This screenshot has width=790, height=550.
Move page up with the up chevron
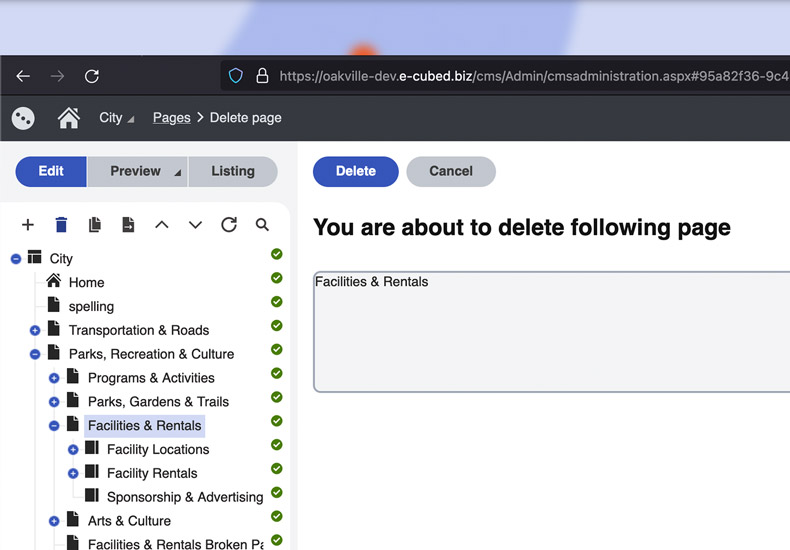(x=162, y=225)
